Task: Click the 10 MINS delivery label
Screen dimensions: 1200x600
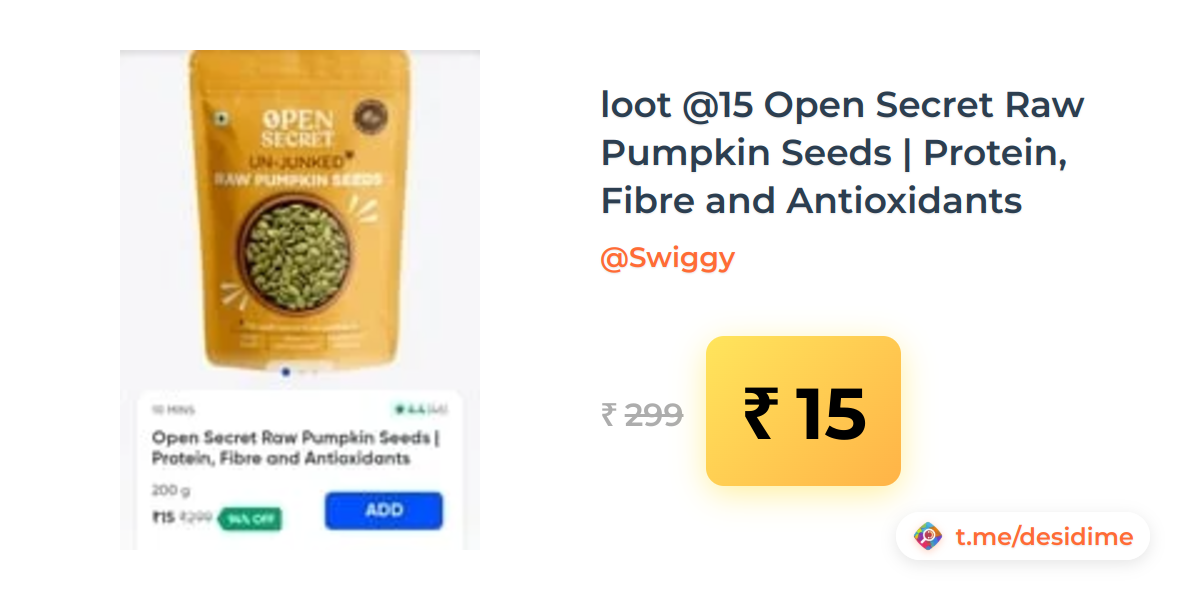Action: click(173, 410)
